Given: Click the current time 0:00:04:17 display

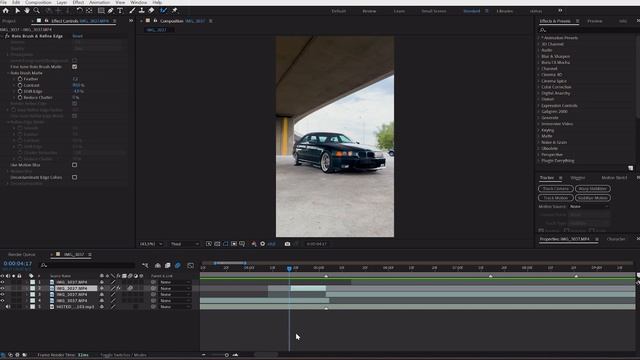Looking at the screenshot, I should 18,264.
